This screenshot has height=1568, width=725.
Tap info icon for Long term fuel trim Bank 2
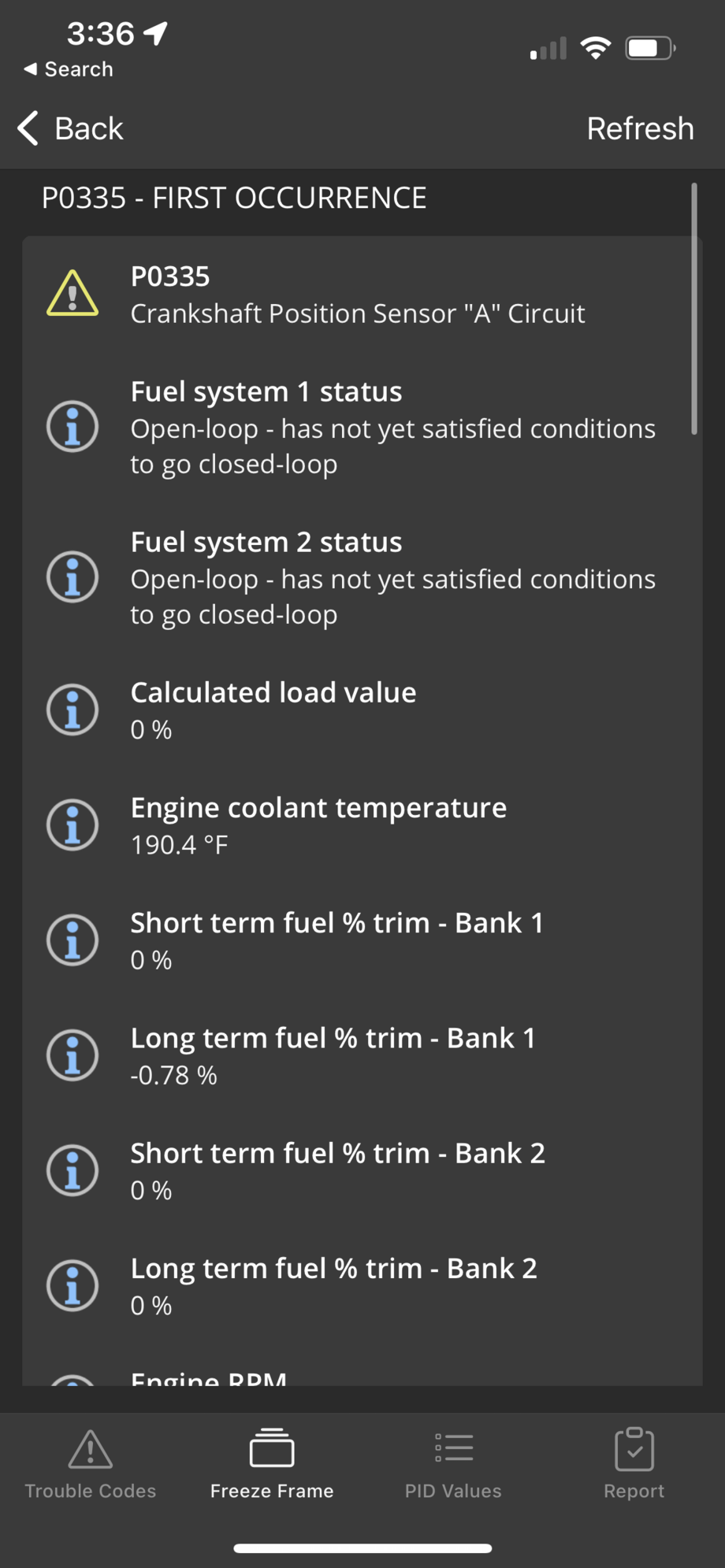72,1285
